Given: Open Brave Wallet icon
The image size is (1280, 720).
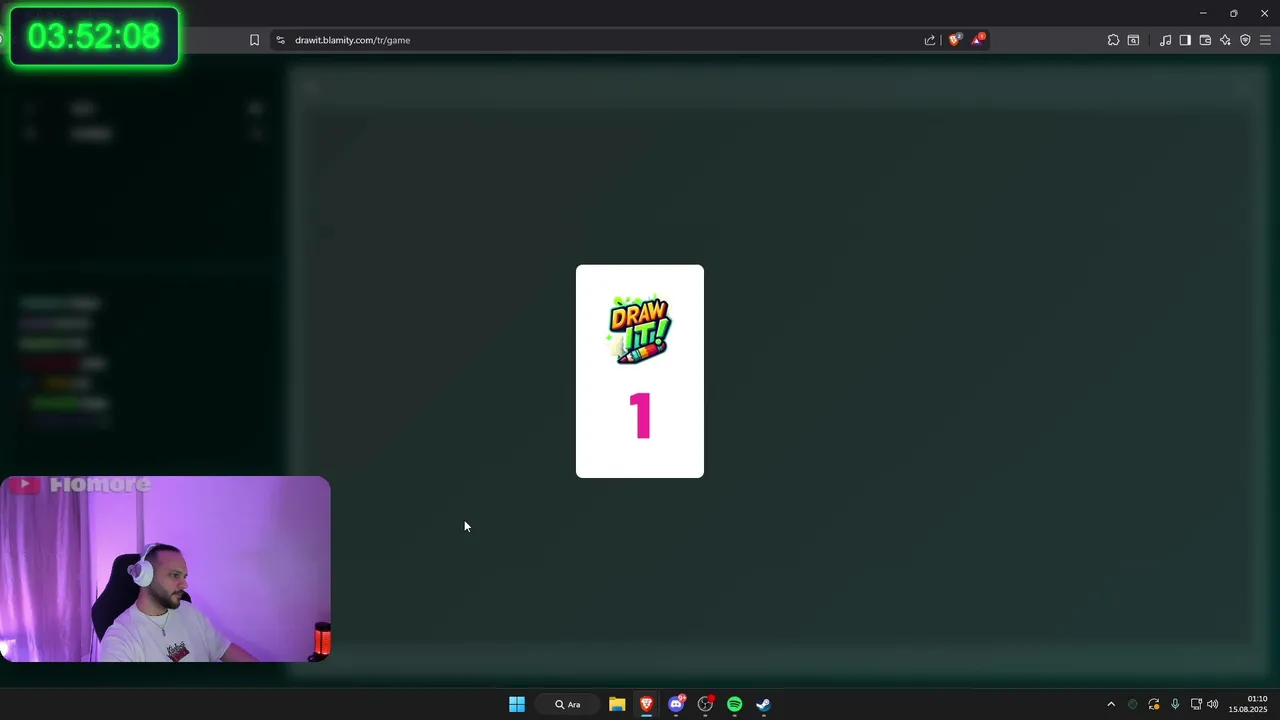Looking at the screenshot, I should 1205,40.
